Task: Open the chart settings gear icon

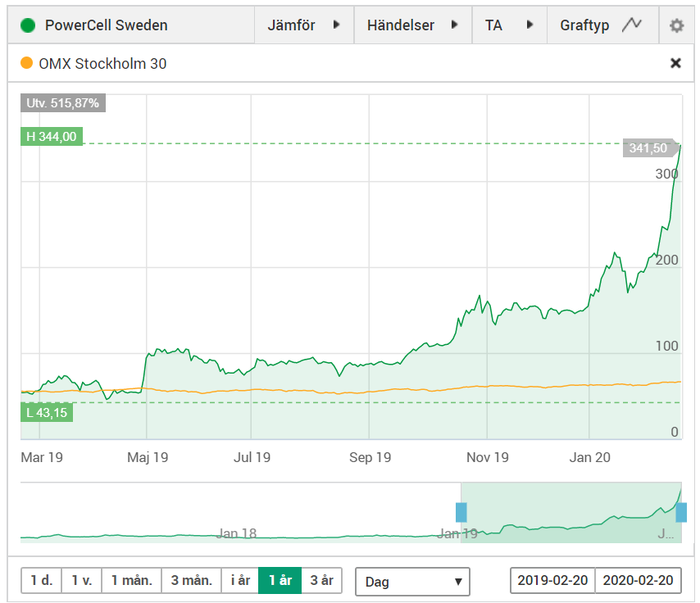Action: click(676, 25)
